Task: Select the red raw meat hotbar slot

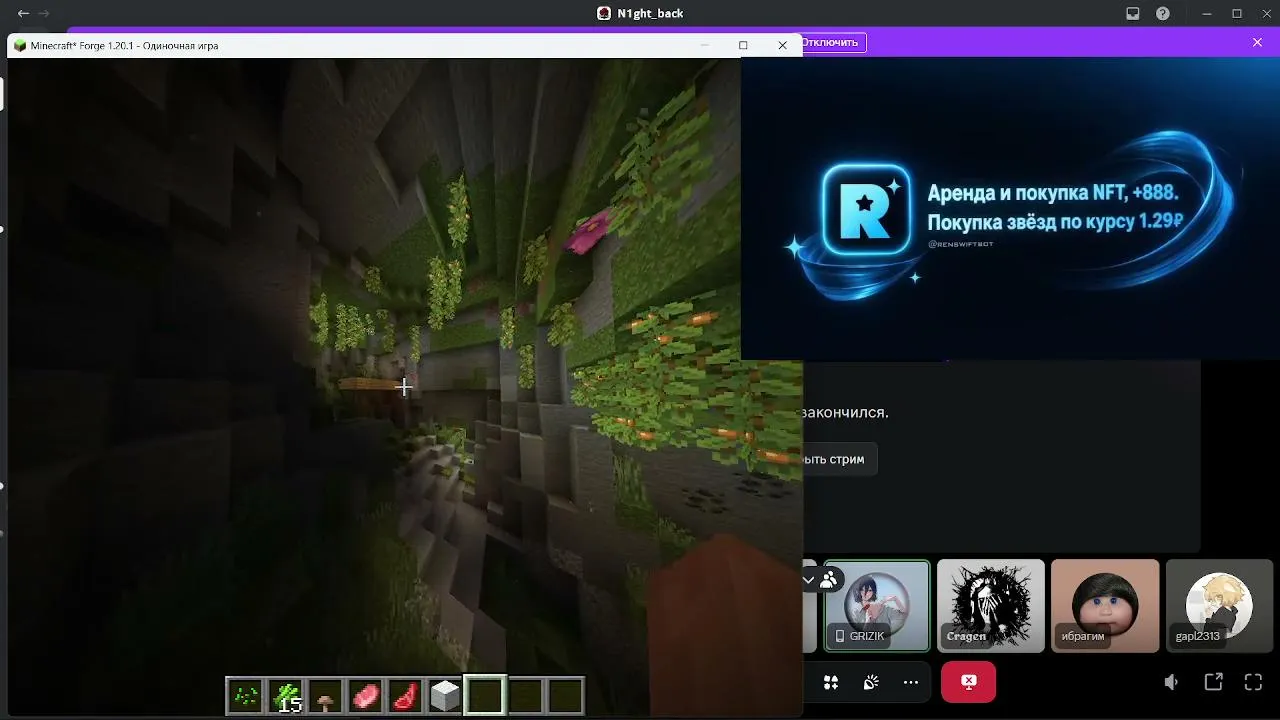Action: tap(405, 695)
